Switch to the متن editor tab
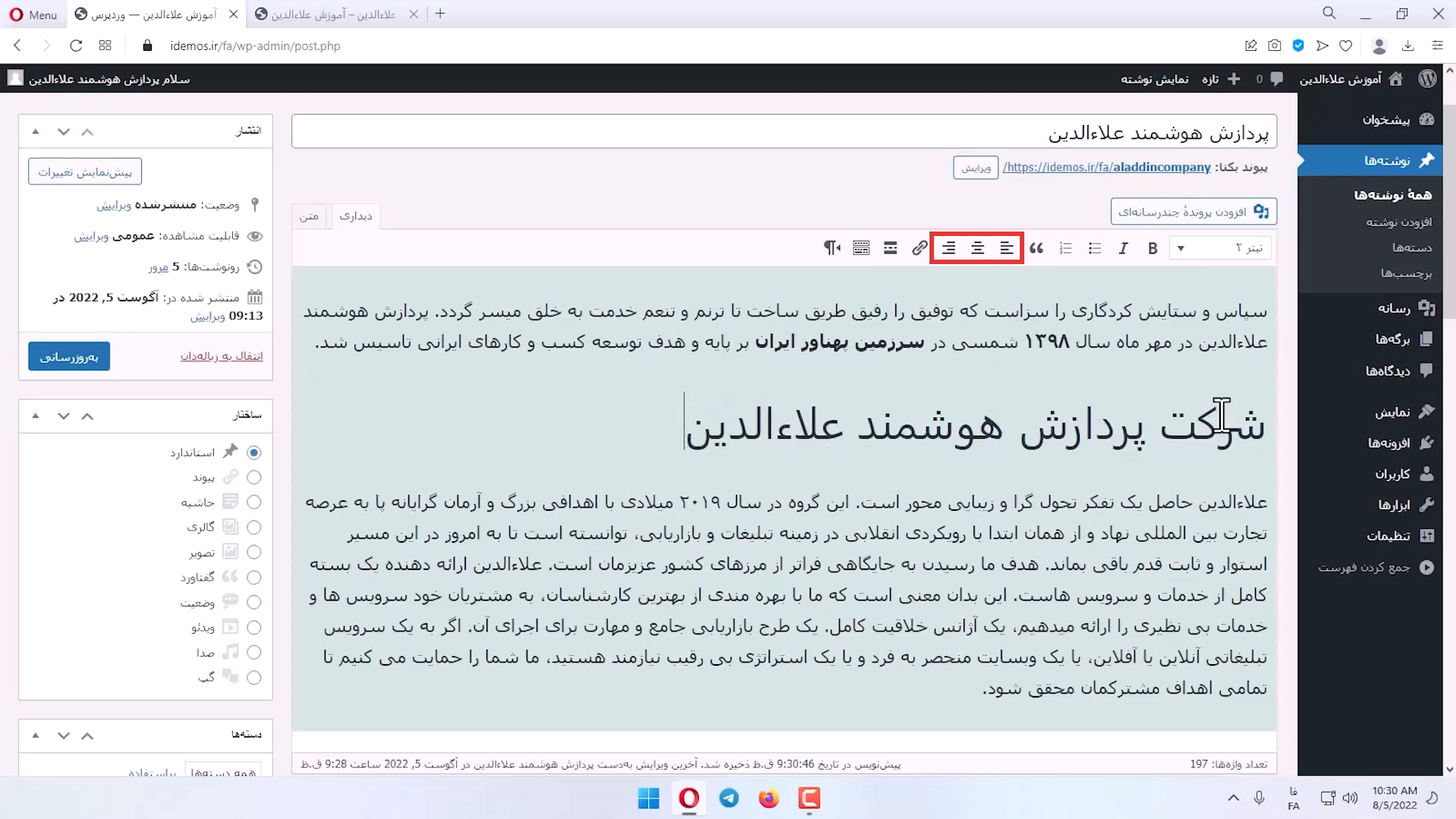The width and height of the screenshot is (1456, 819). coord(309,216)
